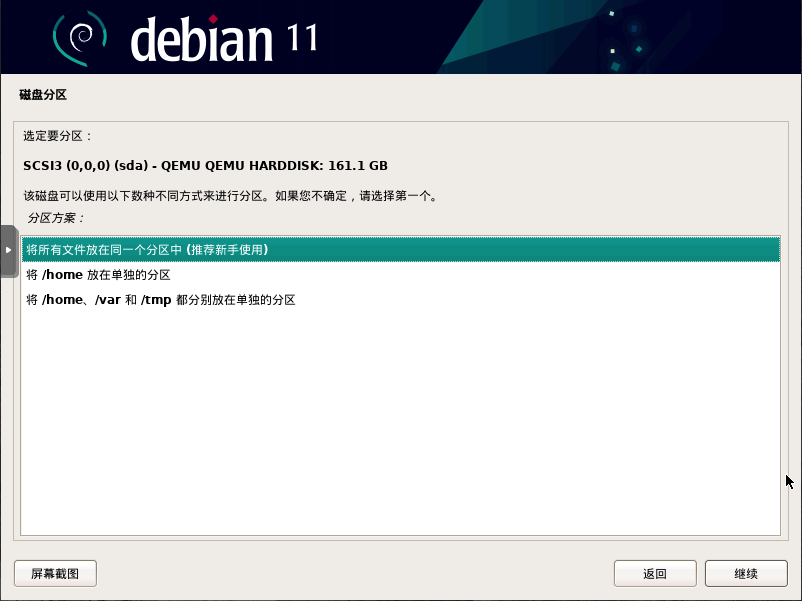This screenshot has height=601, width=802.
Task: Click the 分区方案 label
Action: tap(56, 218)
